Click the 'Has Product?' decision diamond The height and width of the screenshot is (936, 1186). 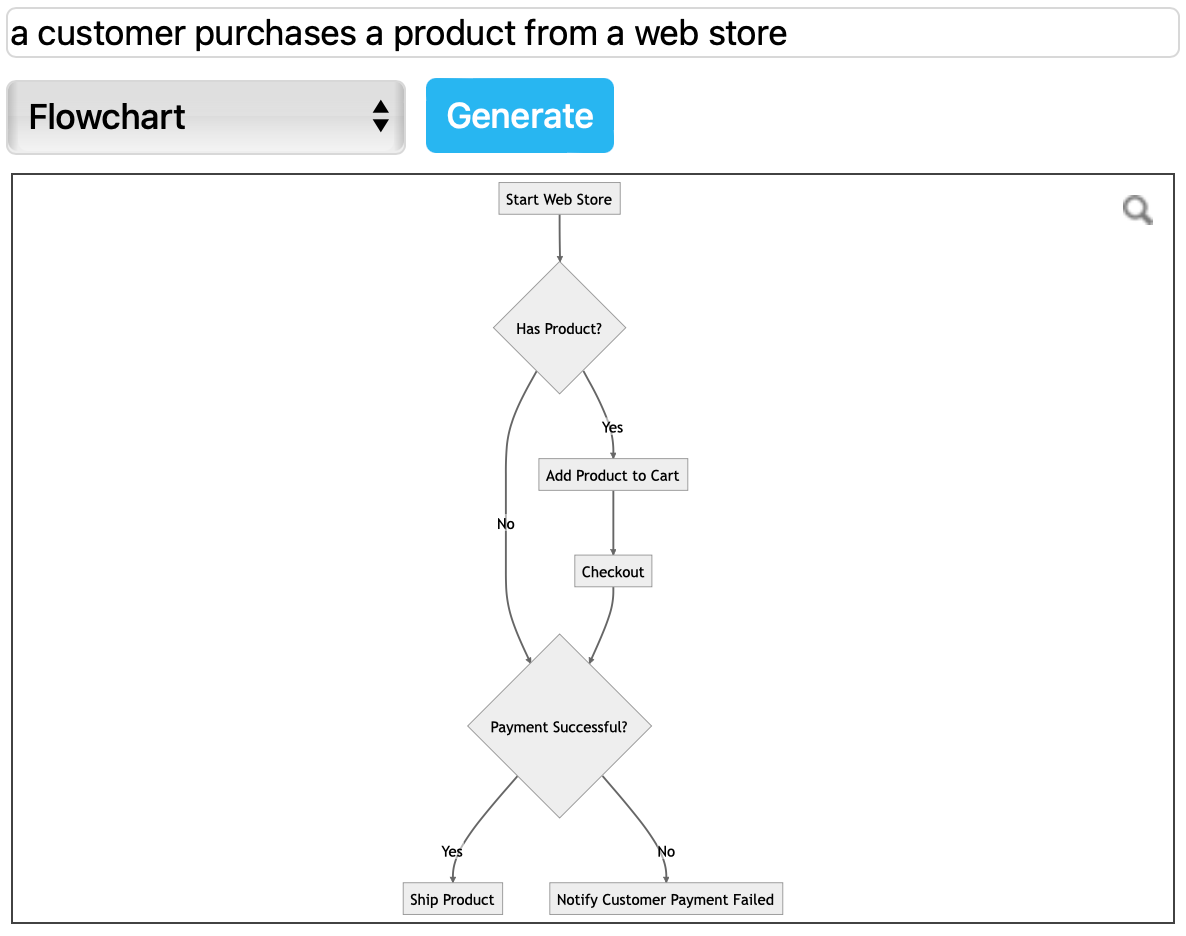tap(559, 327)
